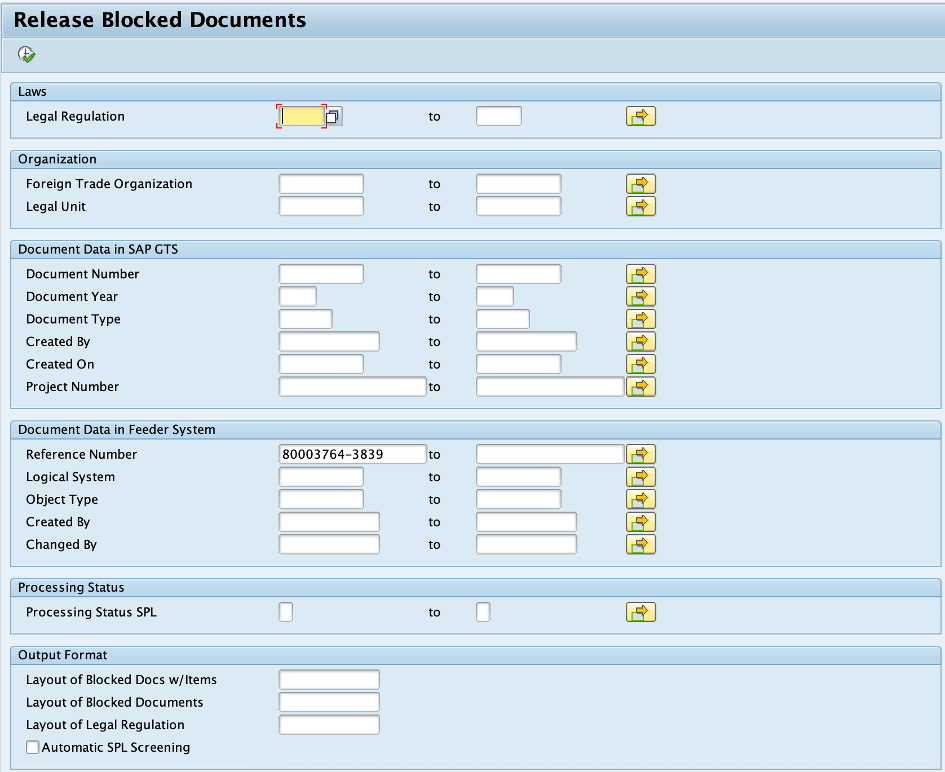945x772 pixels.
Task: Click the Legal Unit 'to' field
Action: [518, 207]
